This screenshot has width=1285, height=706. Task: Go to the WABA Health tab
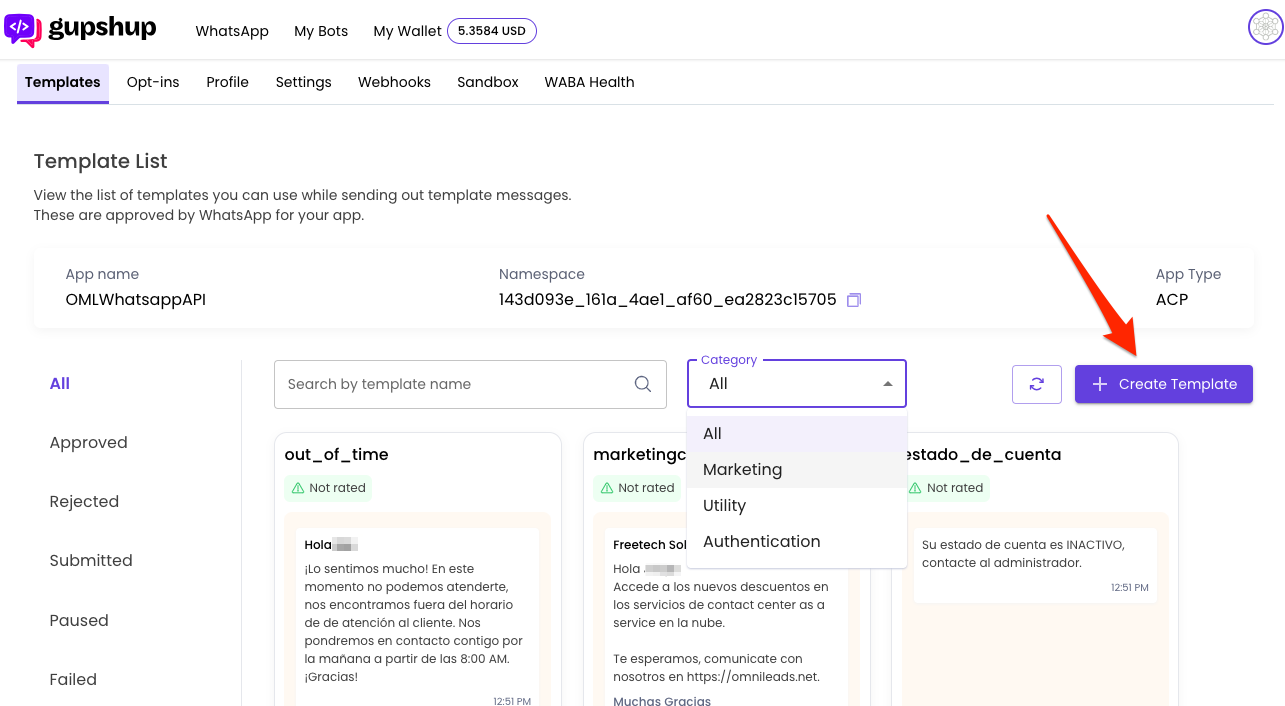[589, 82]
